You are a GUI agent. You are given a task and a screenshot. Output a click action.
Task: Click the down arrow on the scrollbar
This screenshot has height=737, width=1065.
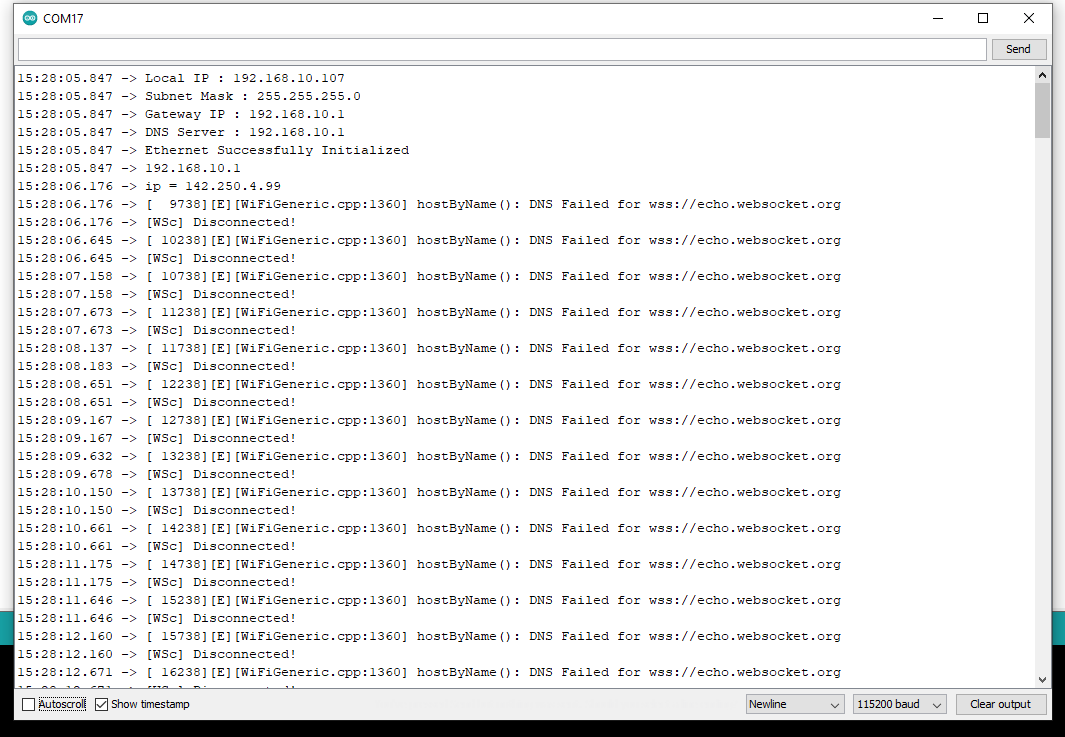(1043, 678)
